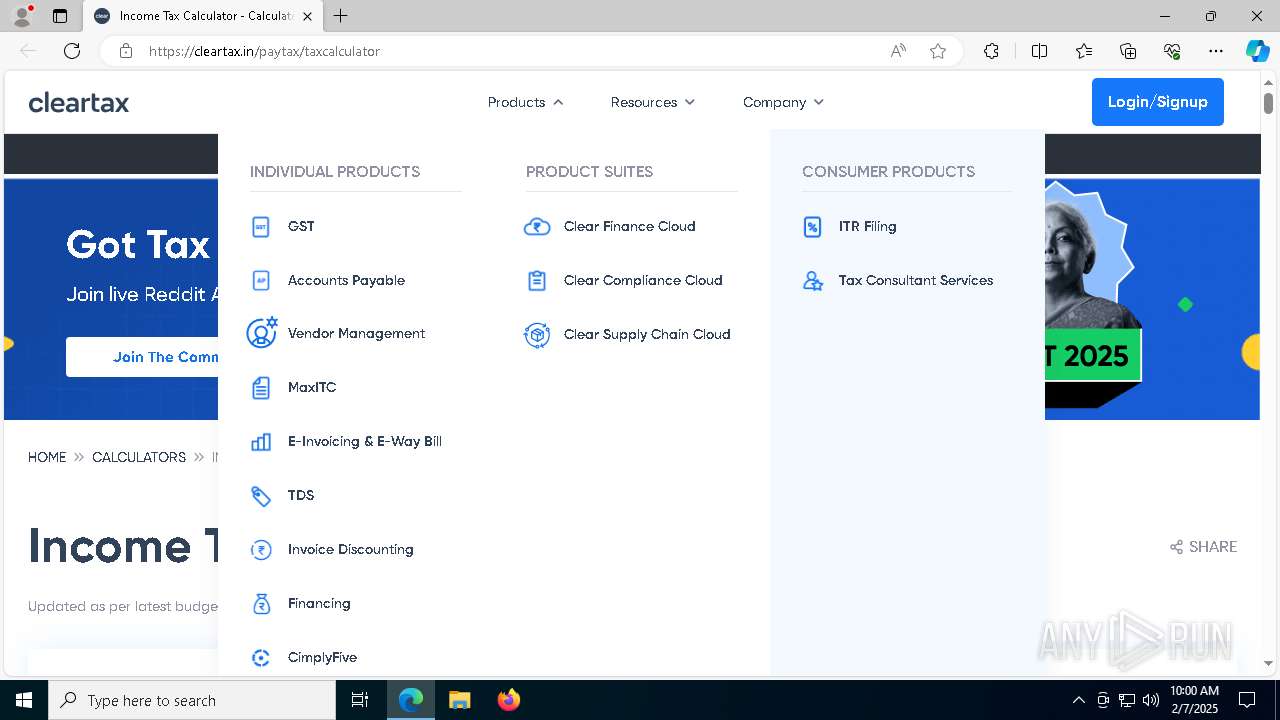Screen dimensions: 1280x720
Task: Go to Tax Consultant Services
Action: coord(916,281)
